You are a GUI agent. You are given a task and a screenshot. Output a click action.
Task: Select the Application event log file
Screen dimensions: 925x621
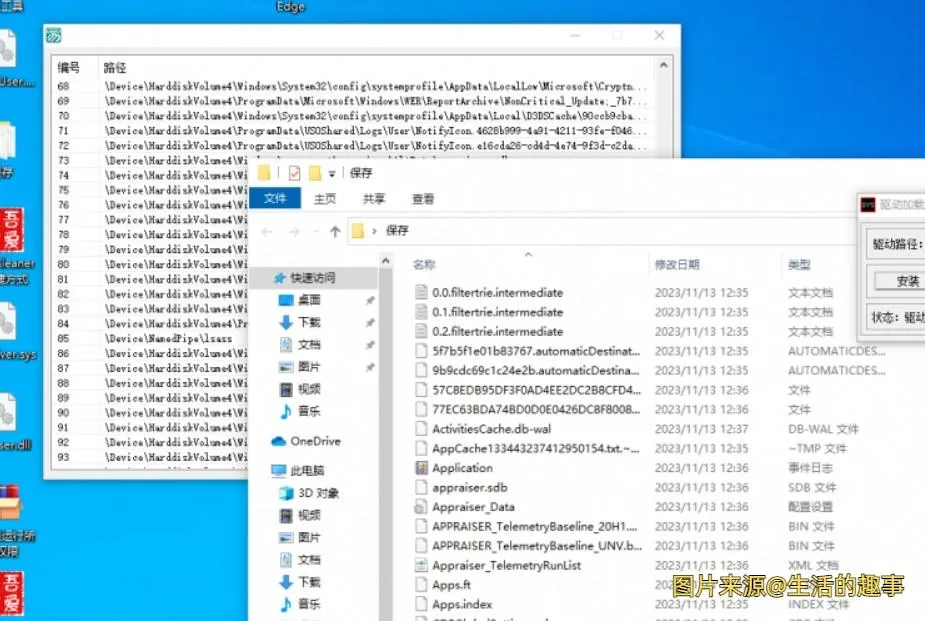coord(462,468)
